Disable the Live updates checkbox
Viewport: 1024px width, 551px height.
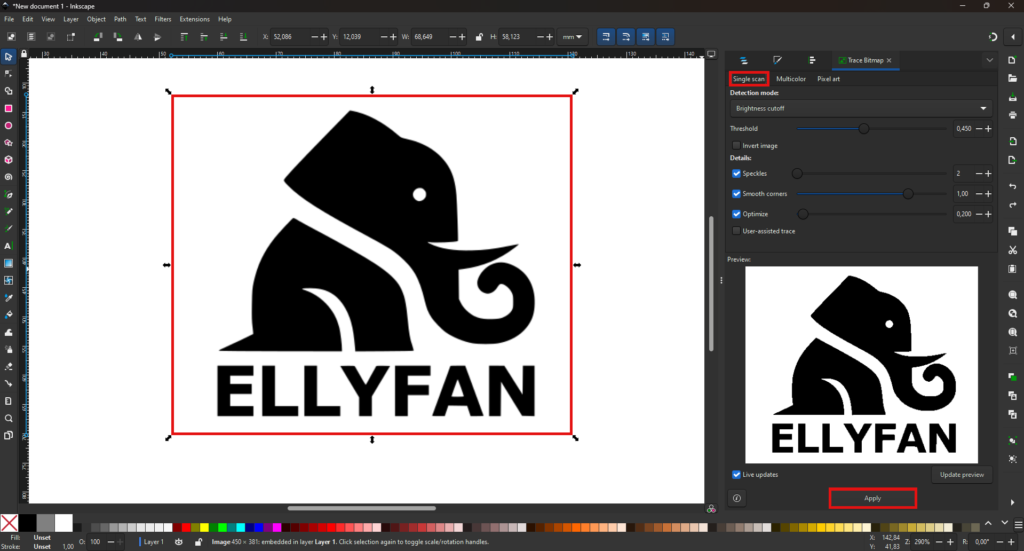pyautogui.click(x=737, y=474)
